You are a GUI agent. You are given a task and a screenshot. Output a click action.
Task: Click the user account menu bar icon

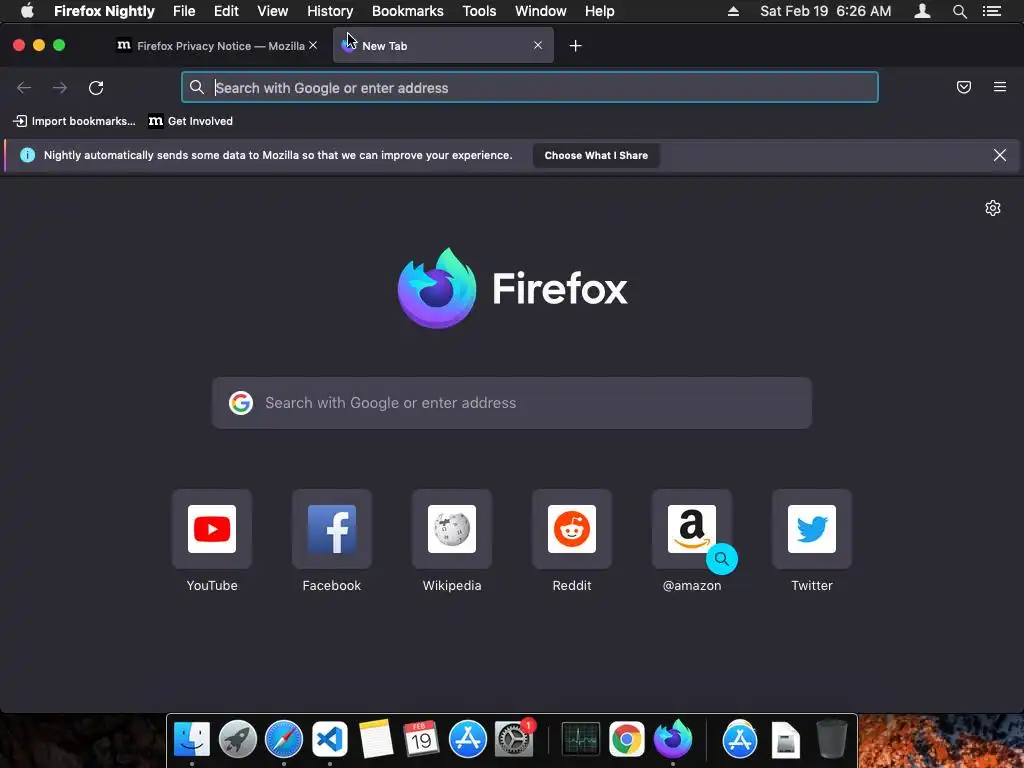click(x=922, y=11)
